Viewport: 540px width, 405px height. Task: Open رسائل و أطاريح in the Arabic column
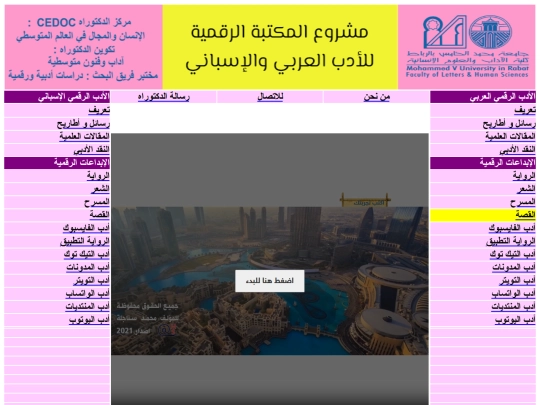click(x=509, y=123)
